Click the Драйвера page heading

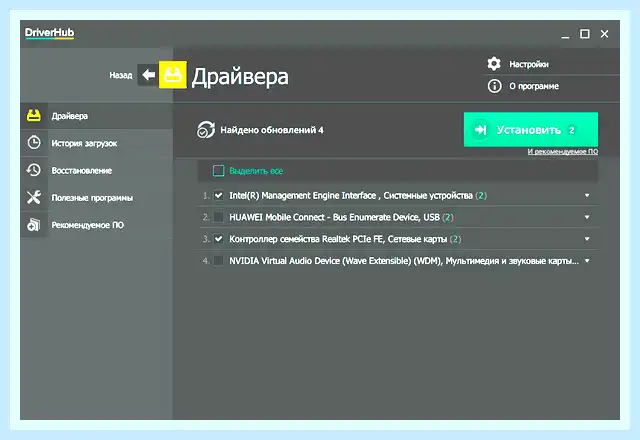(x=240, y=76)
